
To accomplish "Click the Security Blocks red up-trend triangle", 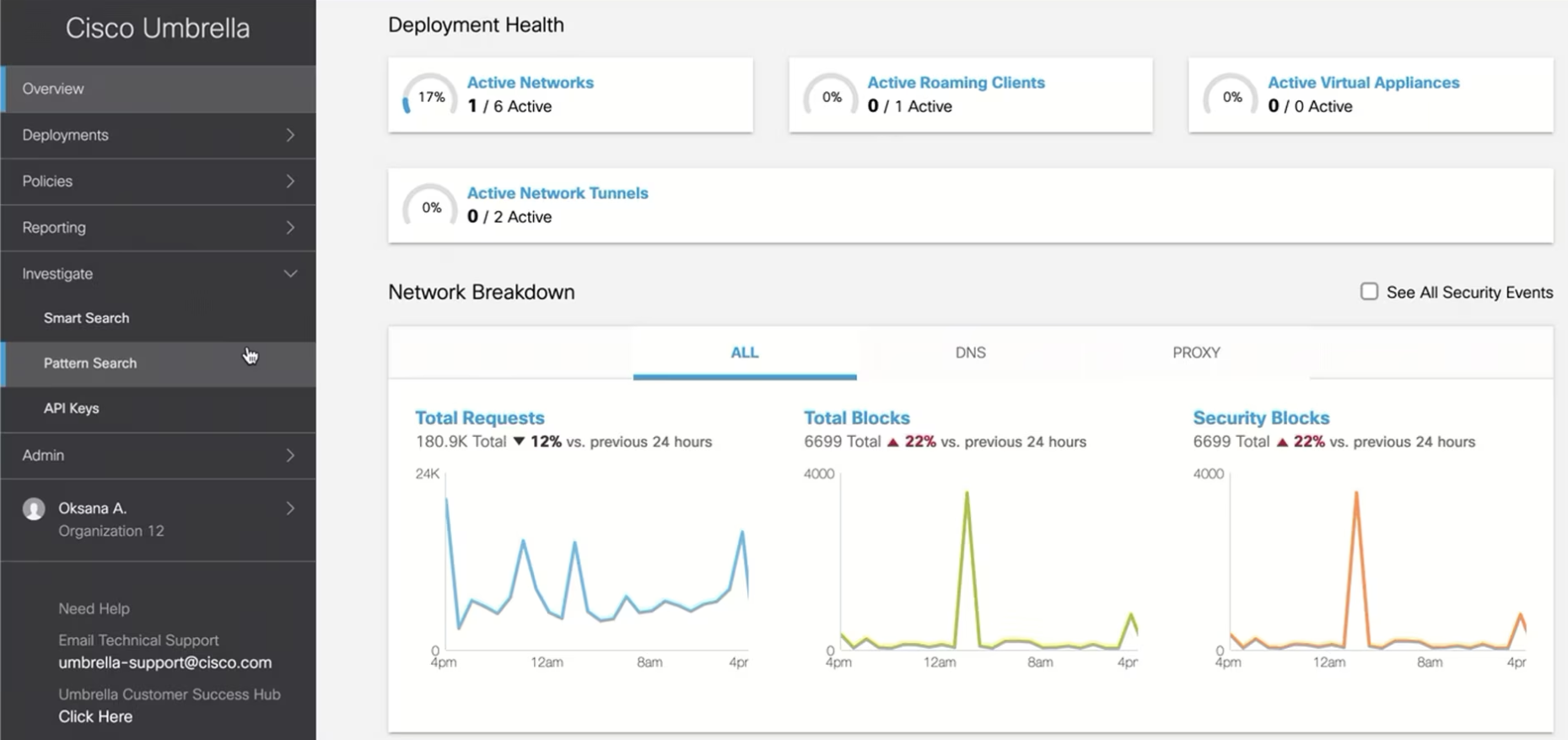I will click(x=1282, y=441).
